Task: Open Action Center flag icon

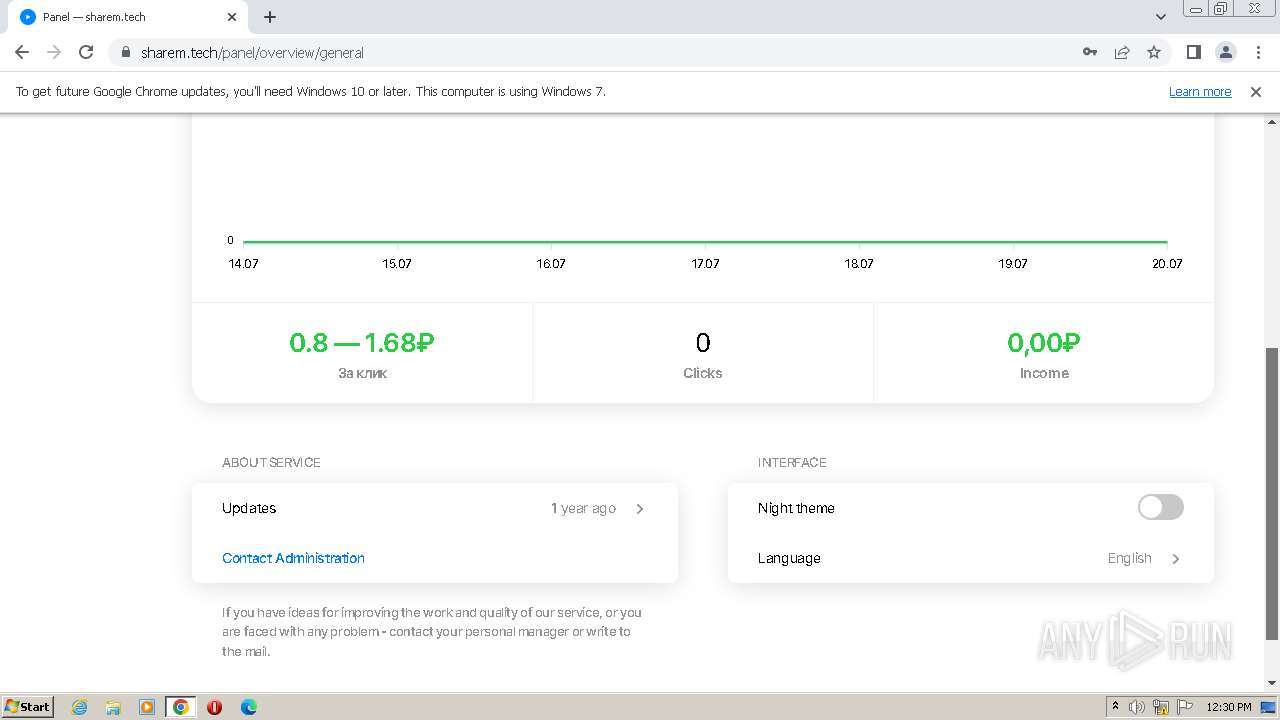Action: coord(1185,707)
